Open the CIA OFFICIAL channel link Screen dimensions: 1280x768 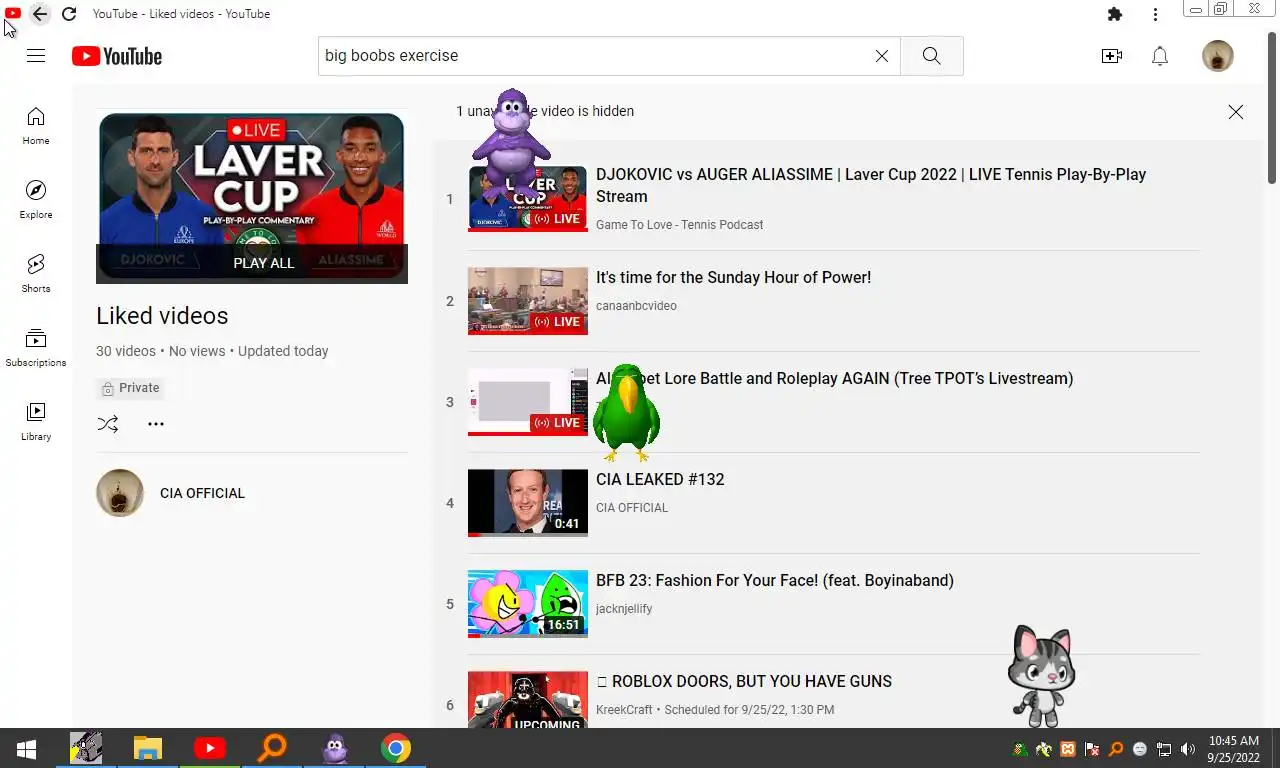(202, 493)
